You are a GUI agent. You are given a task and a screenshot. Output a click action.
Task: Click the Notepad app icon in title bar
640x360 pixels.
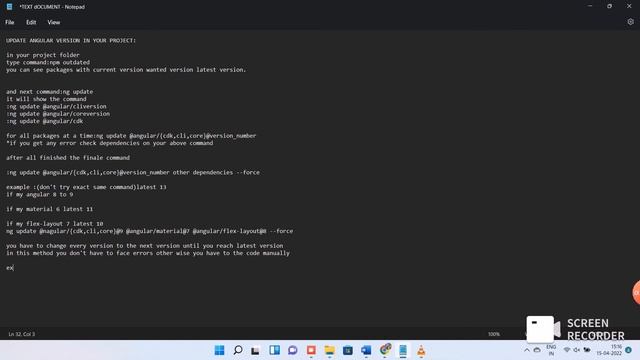(x=9, y=7)
